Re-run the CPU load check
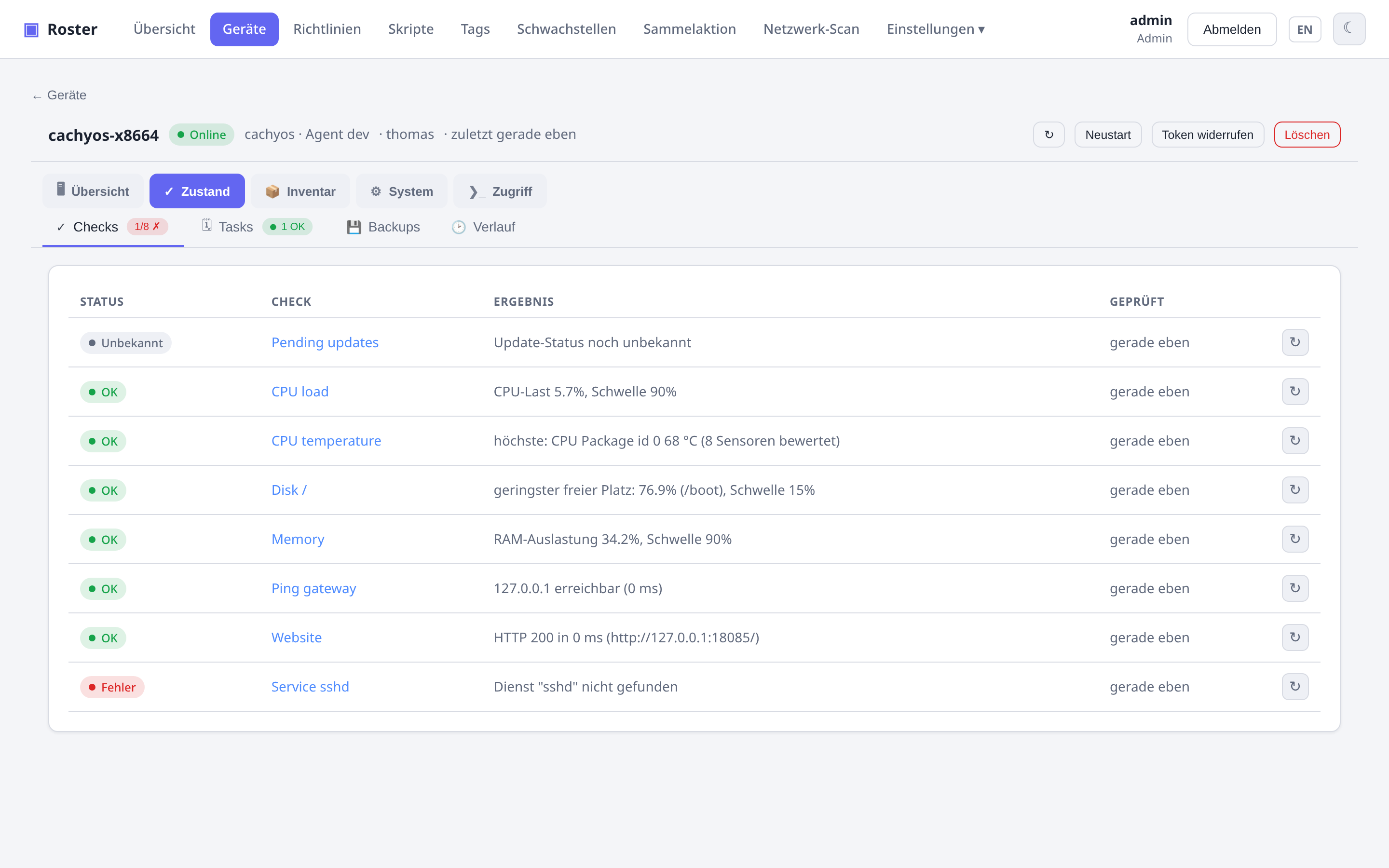Screen dimensions: 1389x868 click(1295, 392)
